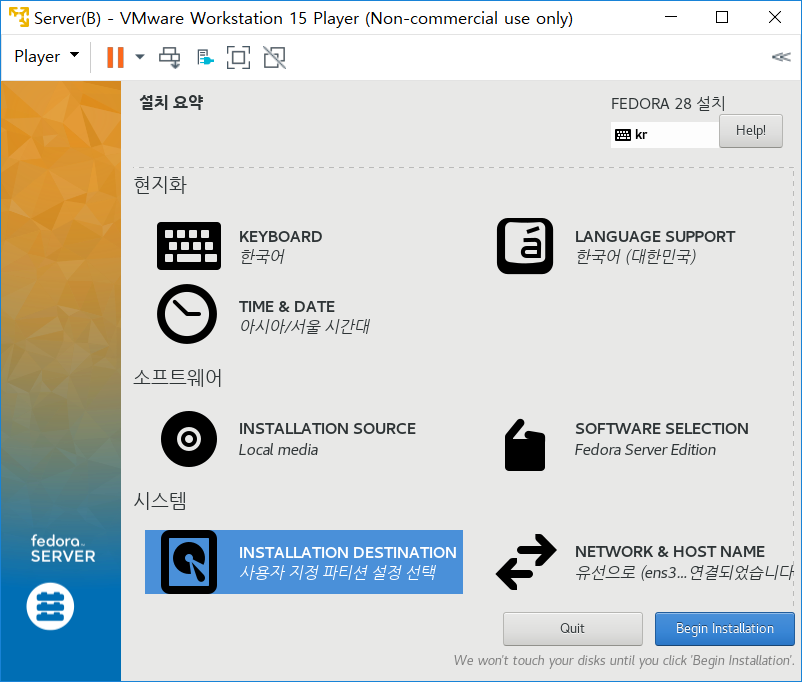Open INSTALLATION DESTINATION disk icon
The height and width of the screenshot is (682, 802).
pyautogui.click(x=189, y=562)
